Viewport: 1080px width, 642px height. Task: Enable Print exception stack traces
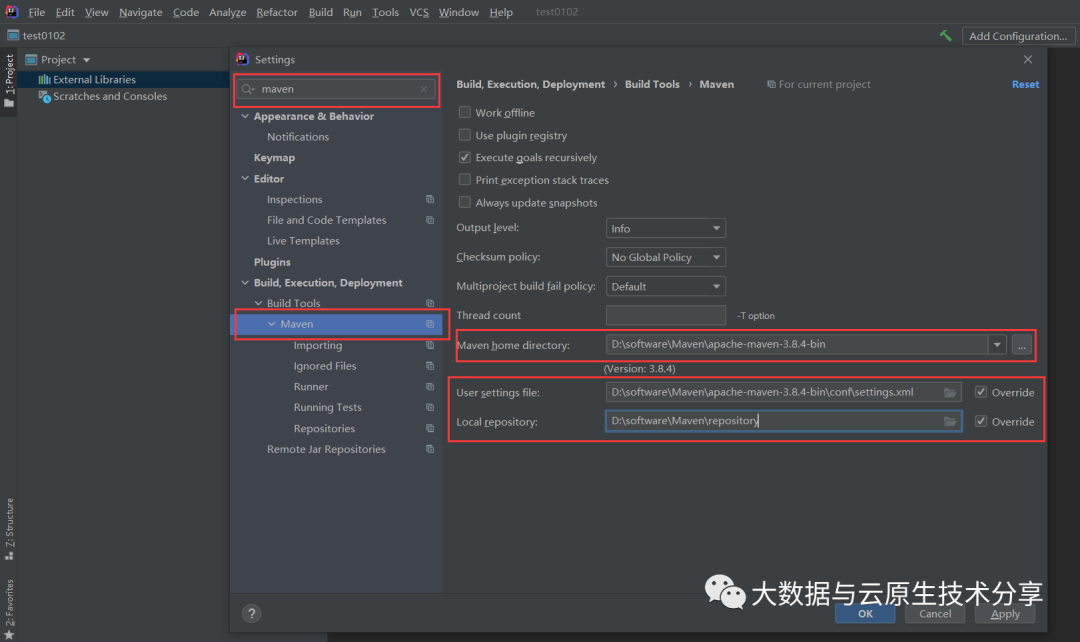pyautogui.click(x=465, y=180)
